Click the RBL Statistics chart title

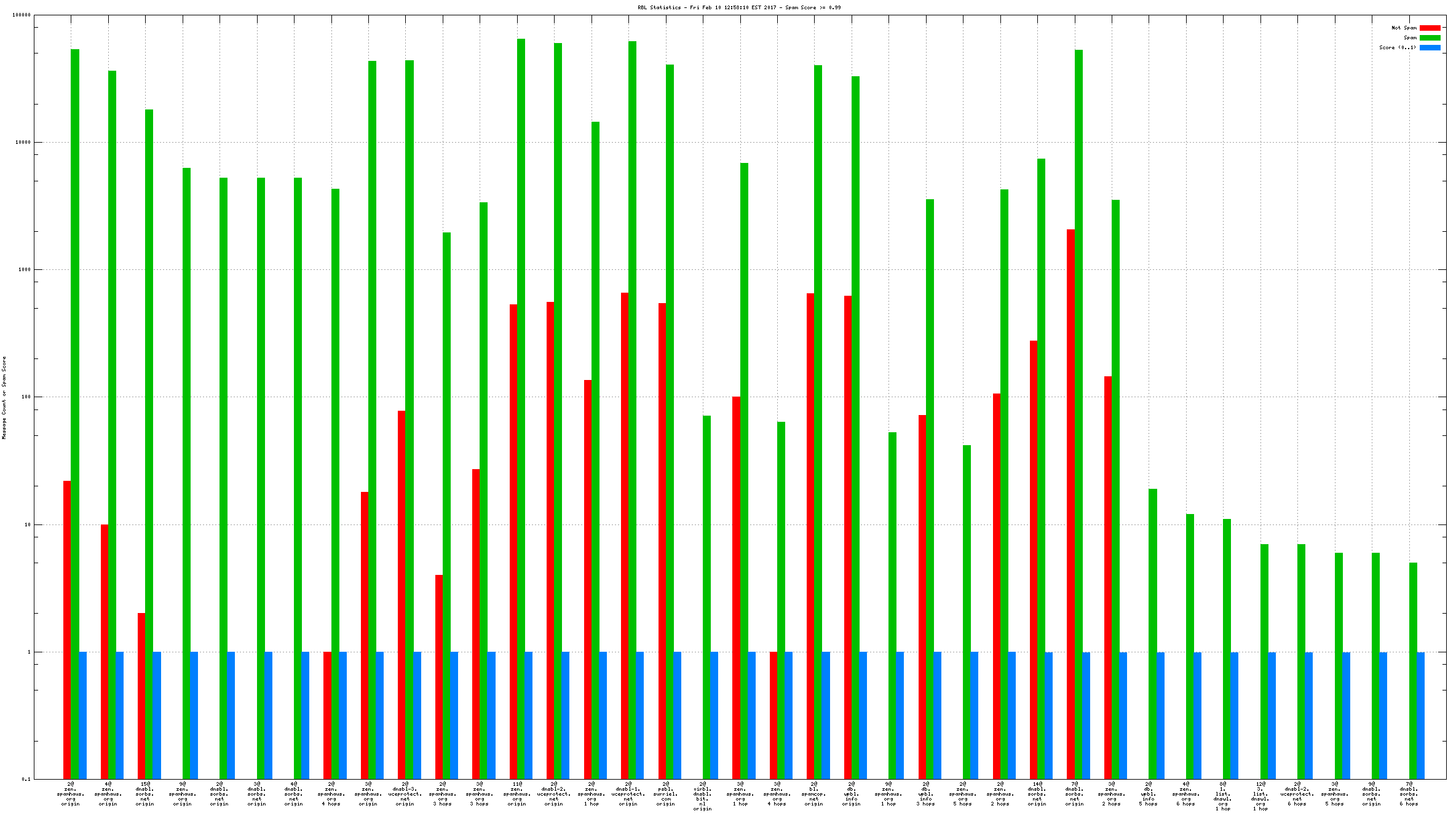(x=738, y=7)
